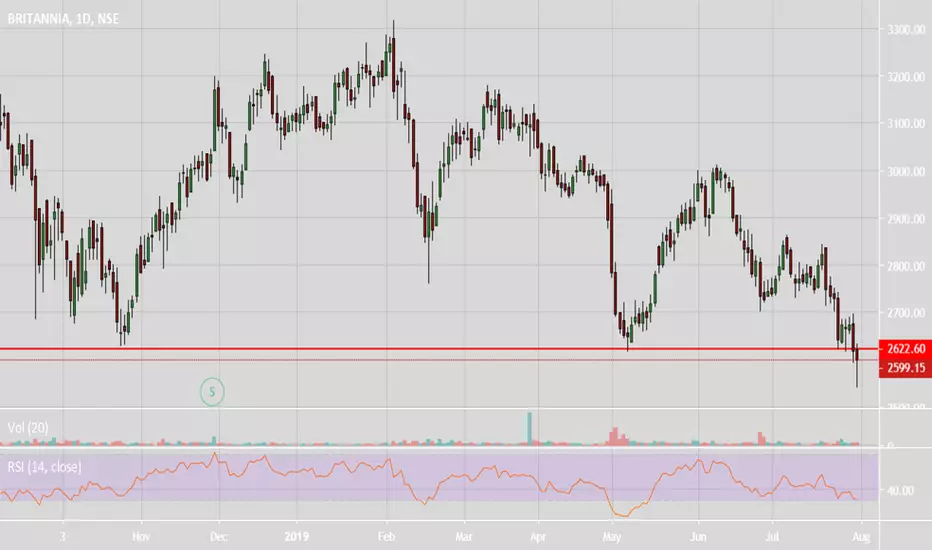Click the 2622.60 red price label
Viewport: 932px width, 550px height.
tap(905, 349)
